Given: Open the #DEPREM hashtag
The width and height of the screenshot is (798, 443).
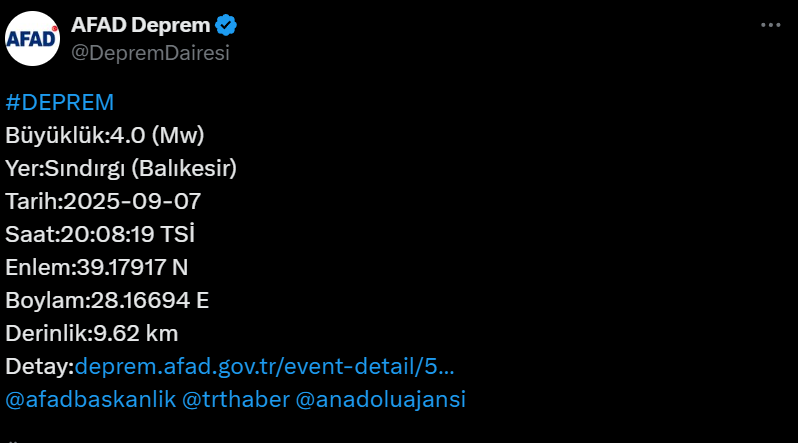Looking at the screenshot, I should pyautogui.click(x=60, y=103).
